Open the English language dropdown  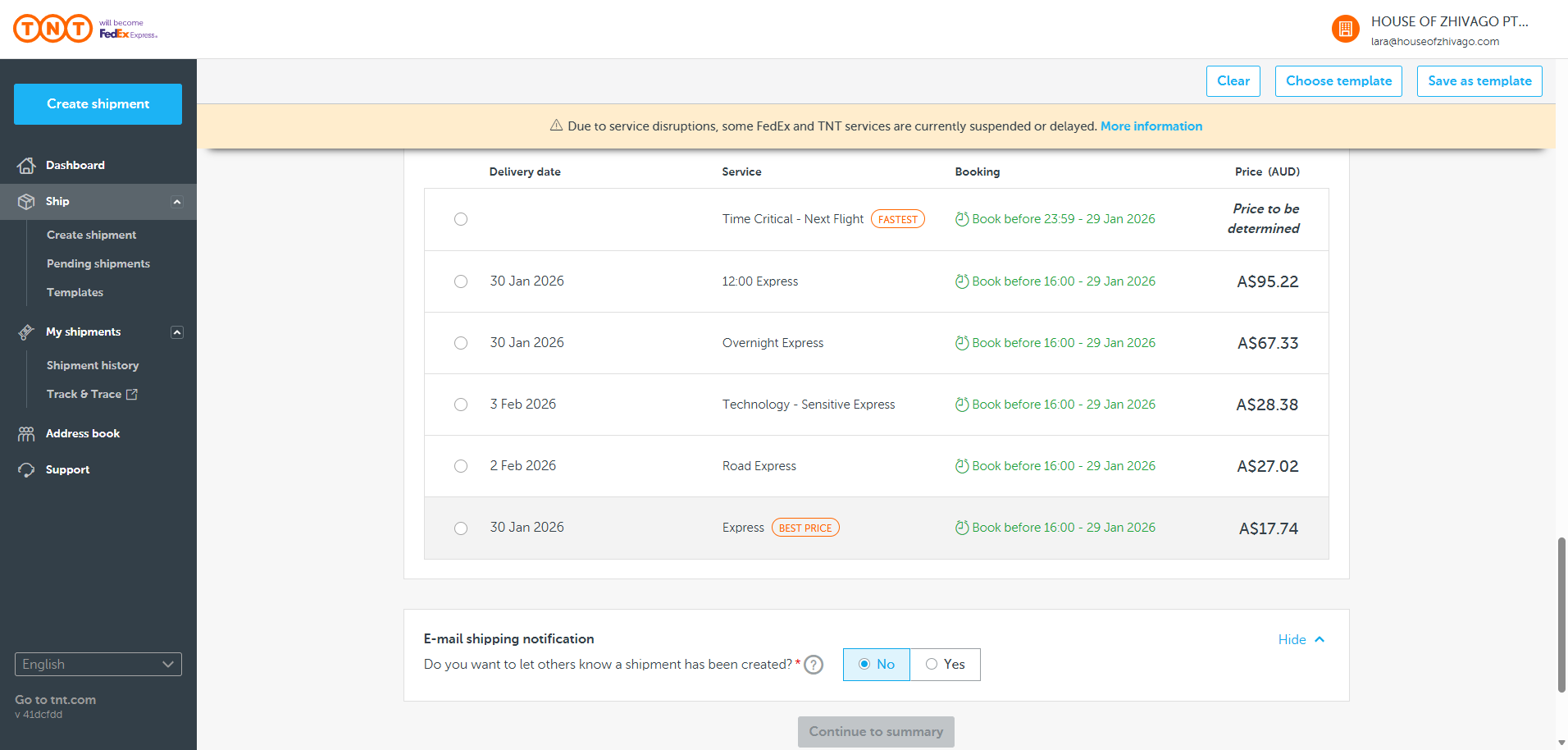98,665
